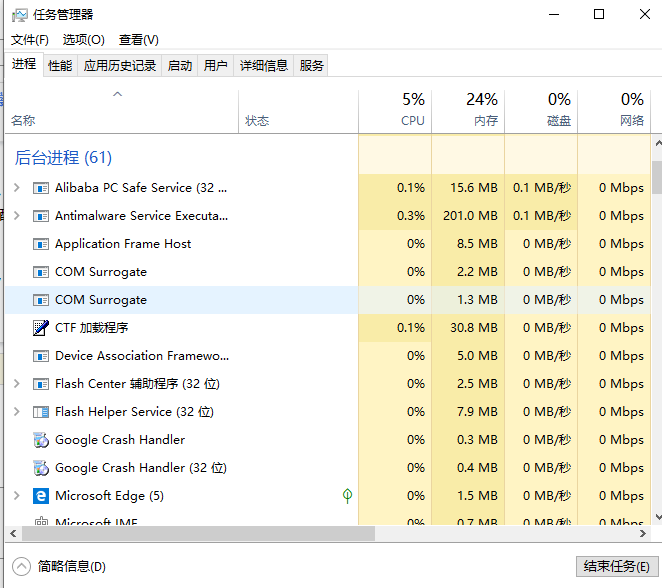Expand the Flash Center 辅助程序 process
The height and width of the screenshot is (588, 662).
click(16, 384)
